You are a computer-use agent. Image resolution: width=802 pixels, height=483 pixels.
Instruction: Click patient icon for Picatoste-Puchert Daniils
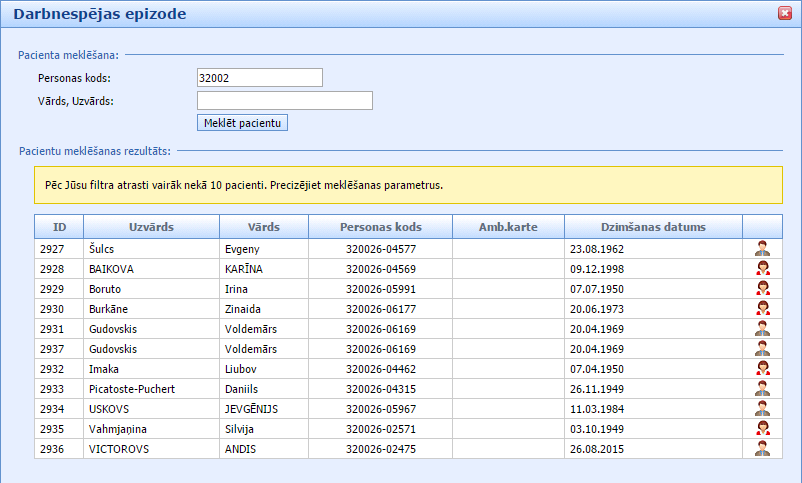click(763, 389)
